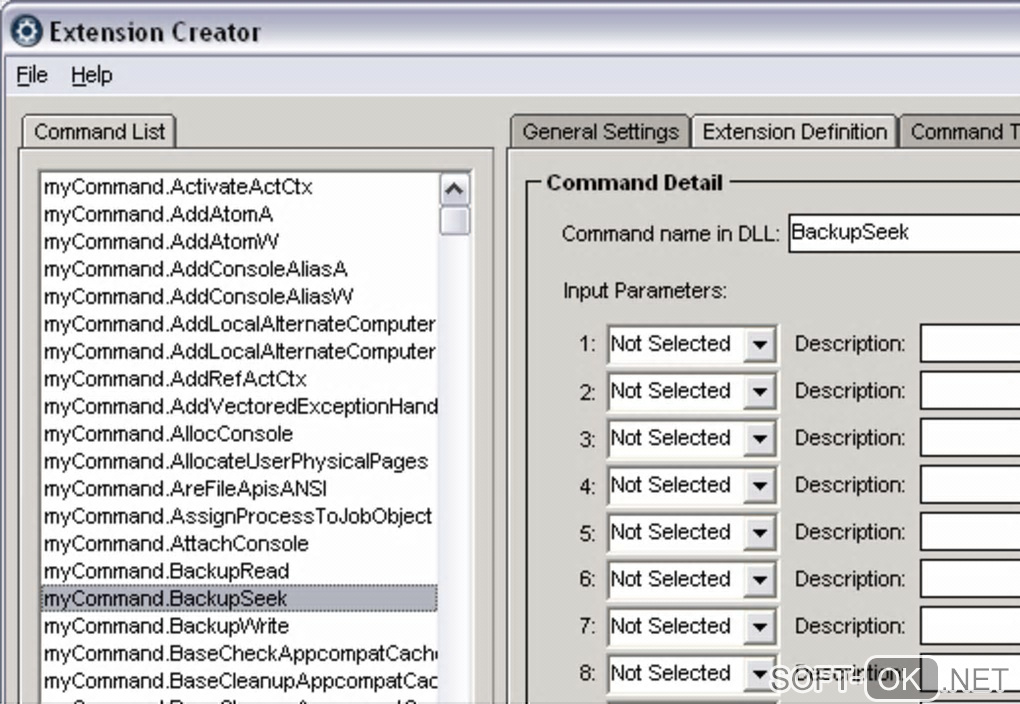
Task: Expand the parameter 7 type dropdown
Action: 760,627
